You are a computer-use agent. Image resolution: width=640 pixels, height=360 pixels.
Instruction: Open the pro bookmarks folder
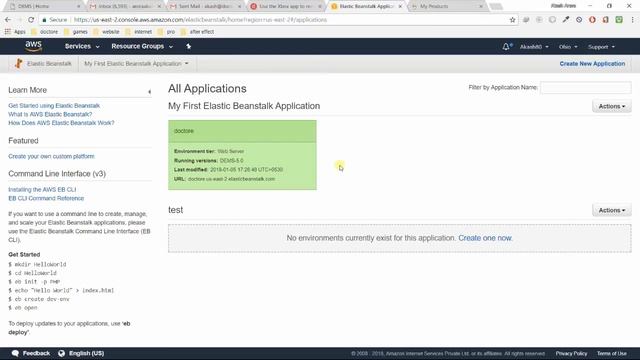pyautogui.click(x=166, y=31)
